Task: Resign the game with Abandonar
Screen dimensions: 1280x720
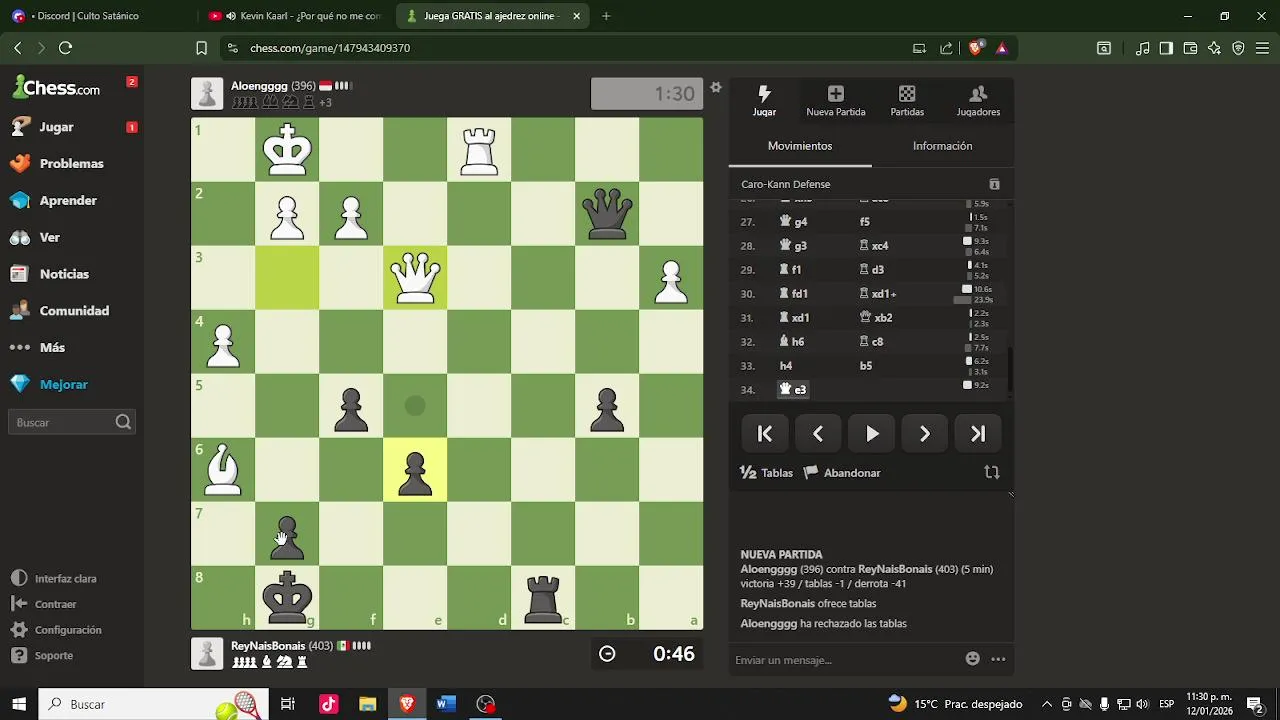Action: pos(842,473)
